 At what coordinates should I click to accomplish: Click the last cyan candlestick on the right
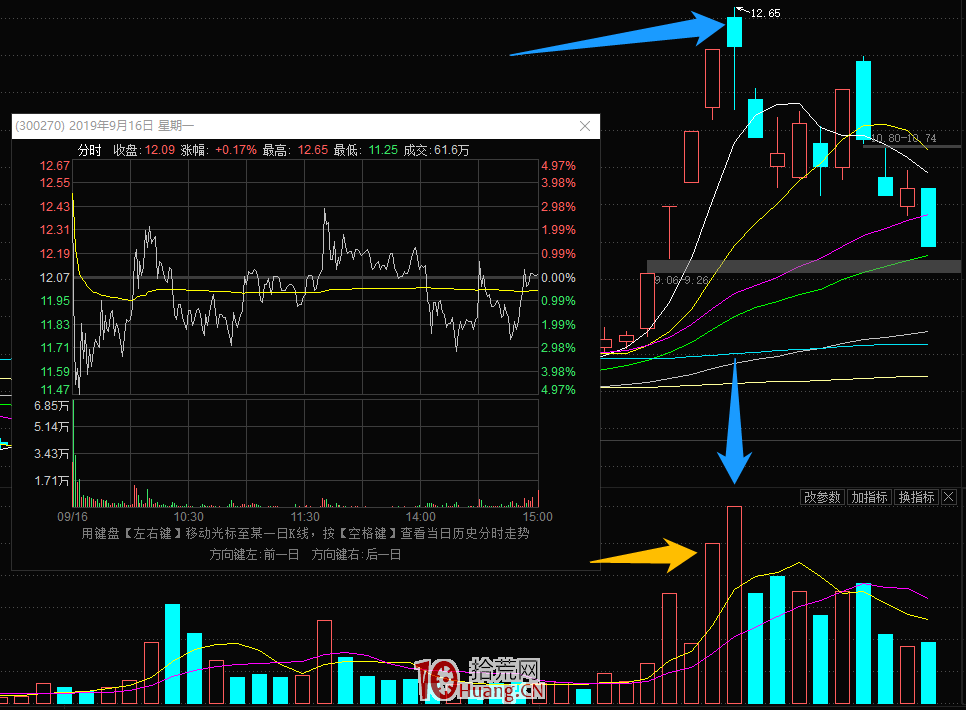[x=928, y=218]
